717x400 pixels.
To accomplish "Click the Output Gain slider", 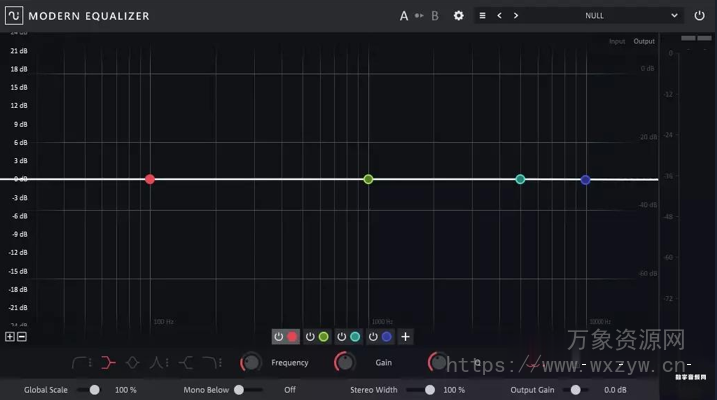I will click(576, 390).
